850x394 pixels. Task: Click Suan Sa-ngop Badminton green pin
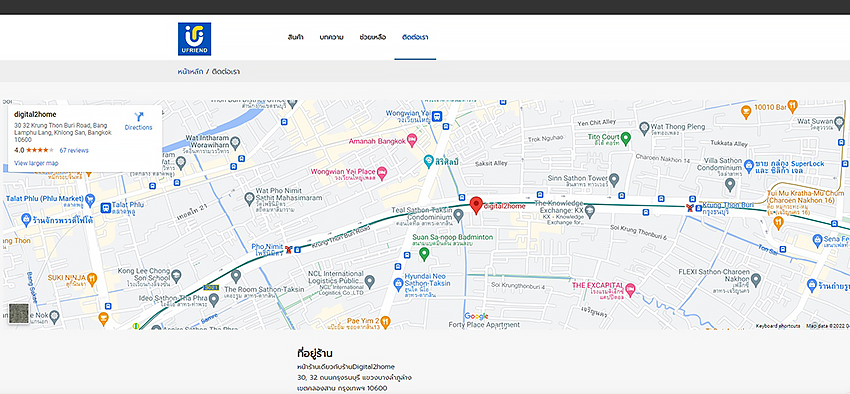point(424,253)
